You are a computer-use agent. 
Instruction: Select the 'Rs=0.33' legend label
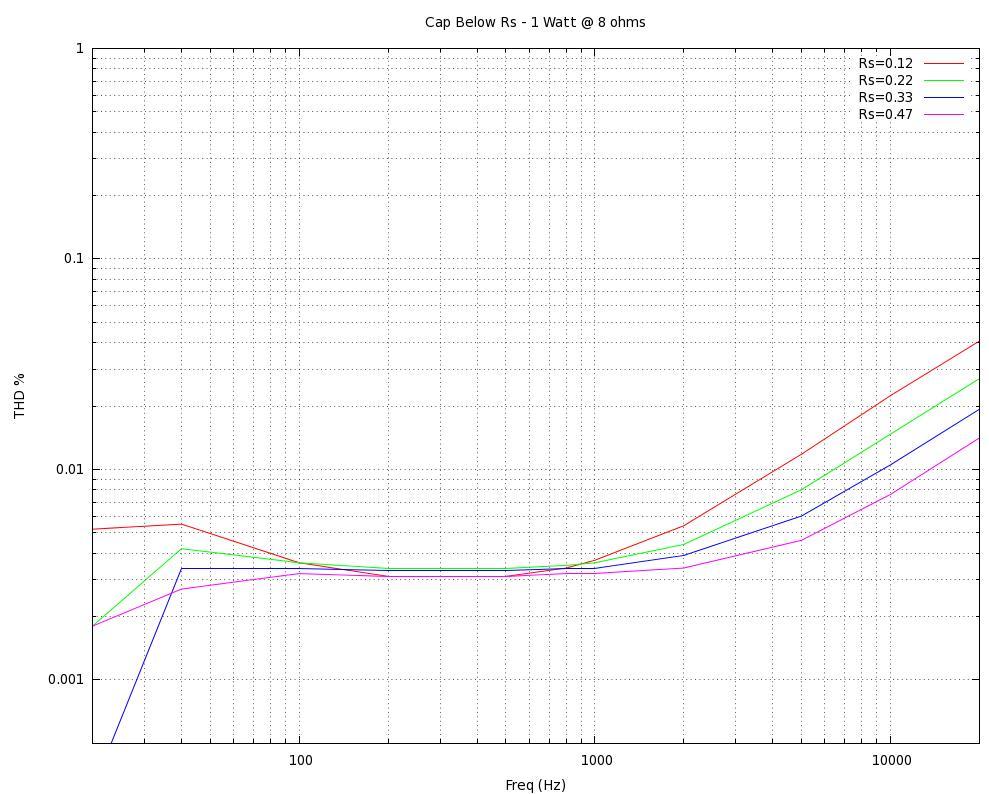coord(885,97)
